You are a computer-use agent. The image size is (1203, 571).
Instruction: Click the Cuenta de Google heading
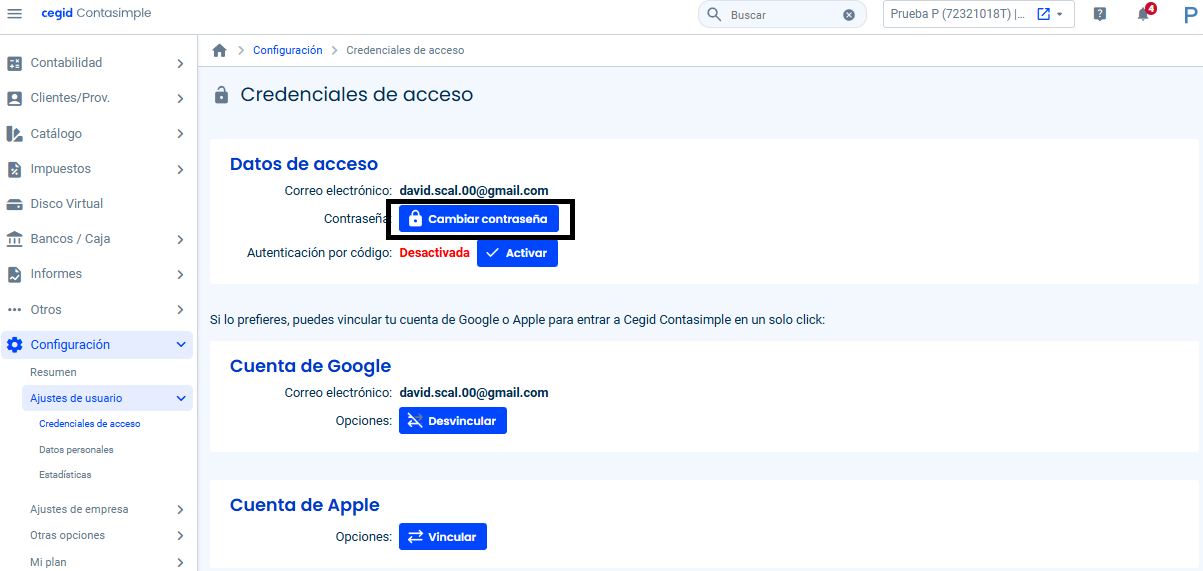310,366
